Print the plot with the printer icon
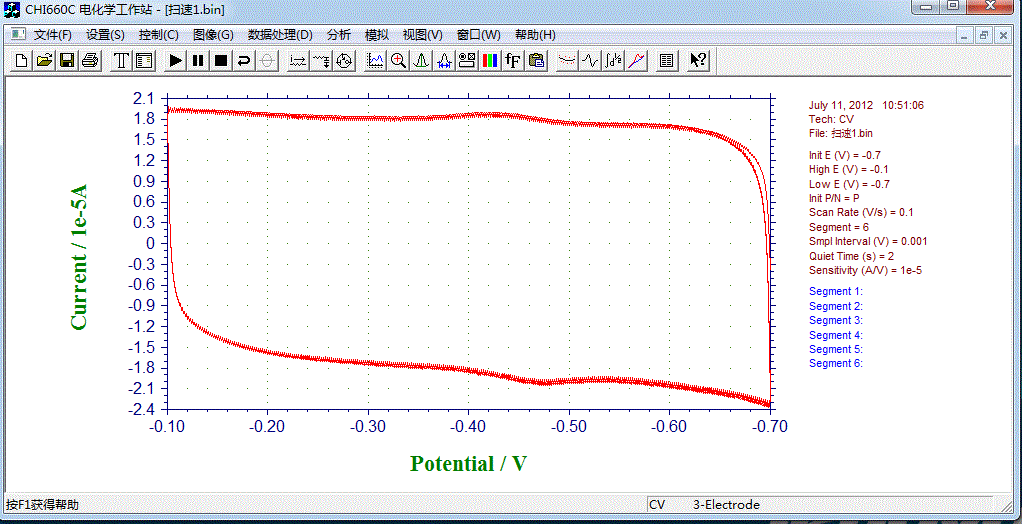This screenshot has width=1022, height=524. (x=90, y=61)
